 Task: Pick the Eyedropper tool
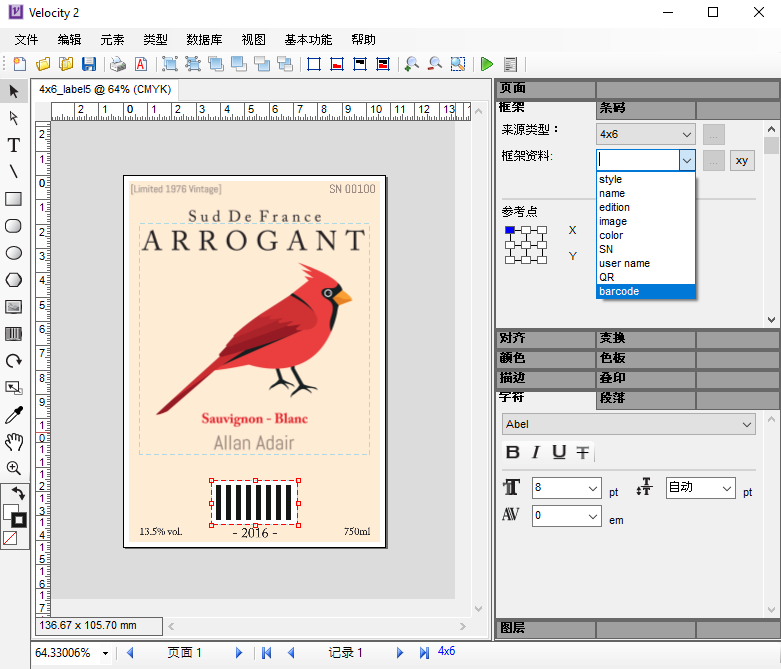14,415
